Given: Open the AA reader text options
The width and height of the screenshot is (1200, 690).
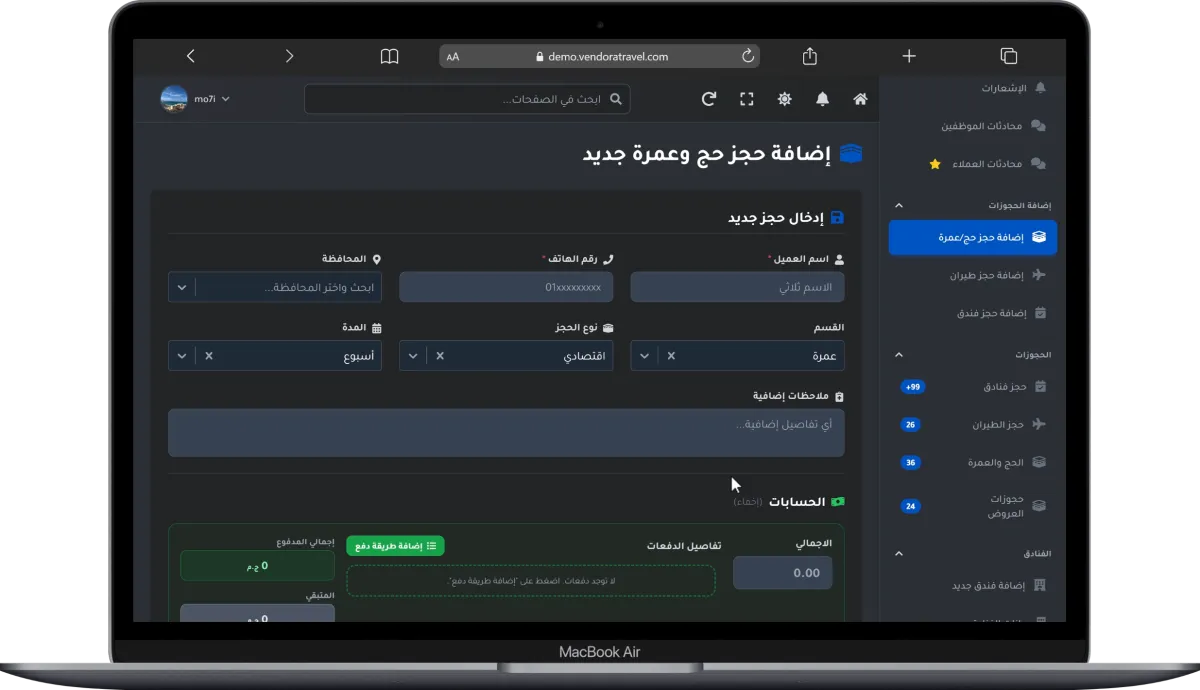Looking at the screenshot, I should [453, 57].
